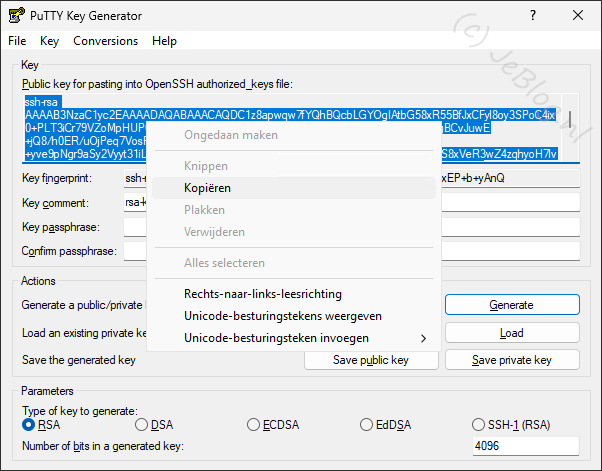Image resolution: width=602 pixels, height=471 pixels.
Task: Click the title bar help question mark
Action: point(532,16)
